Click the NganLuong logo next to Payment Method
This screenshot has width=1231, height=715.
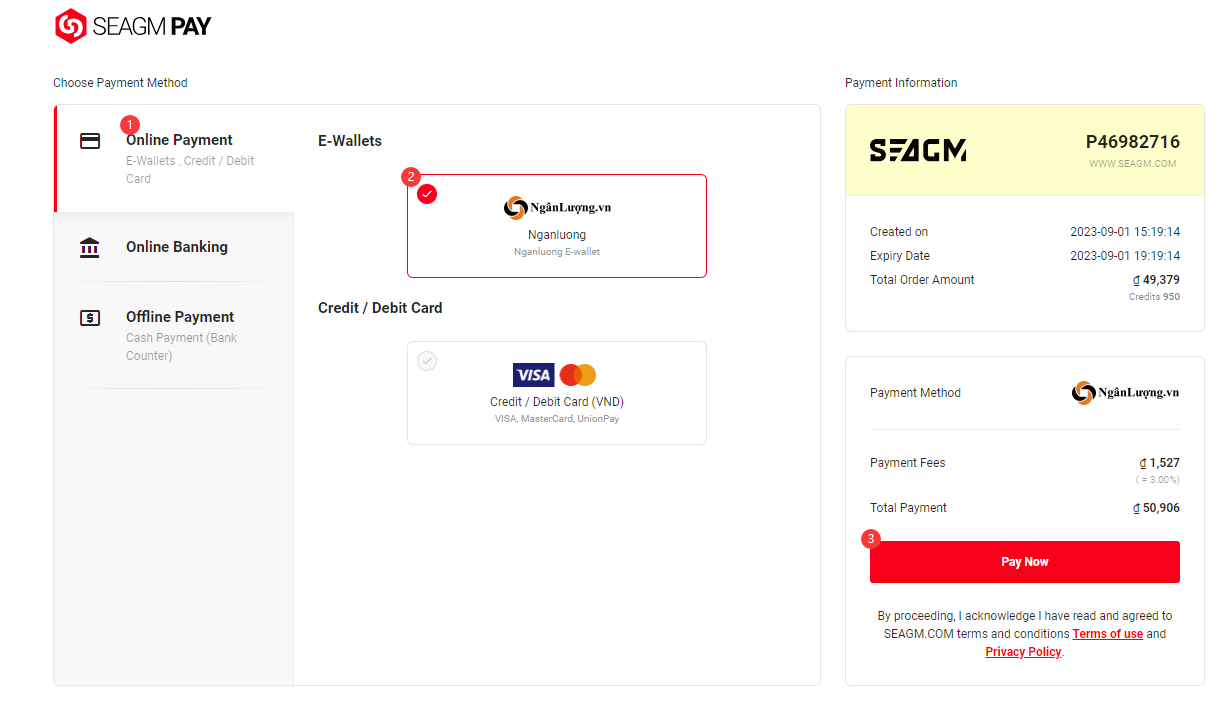[x=1125, y=393]
